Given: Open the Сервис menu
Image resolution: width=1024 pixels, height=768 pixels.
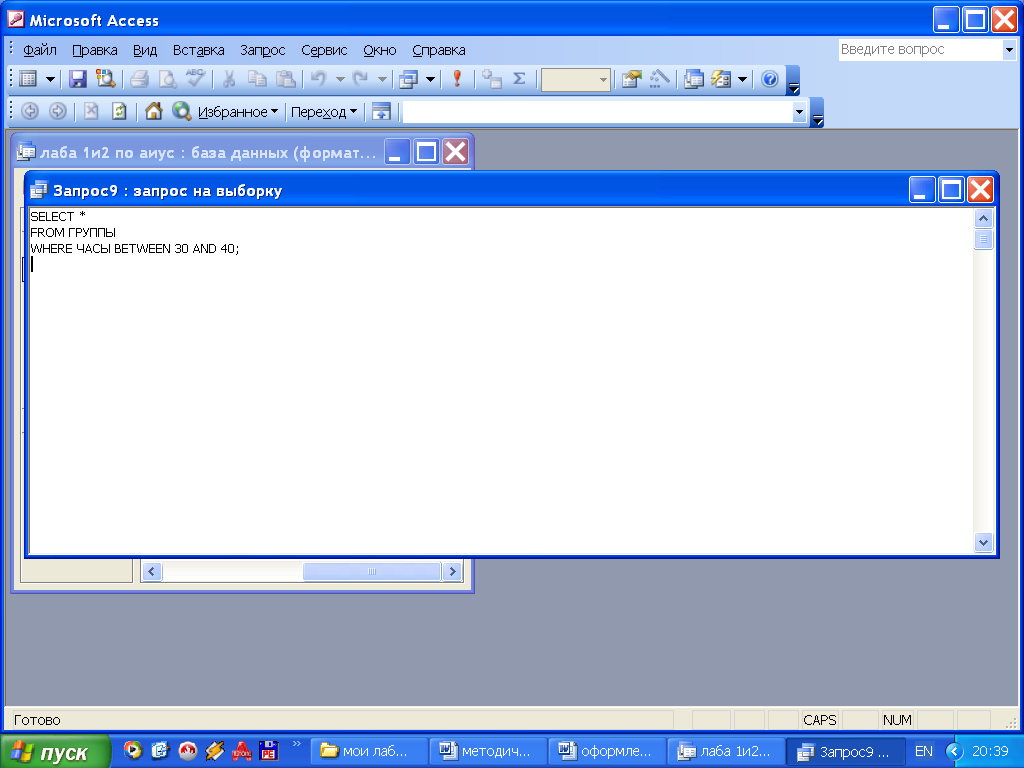Looking at the screenshot, I should 324,50.
